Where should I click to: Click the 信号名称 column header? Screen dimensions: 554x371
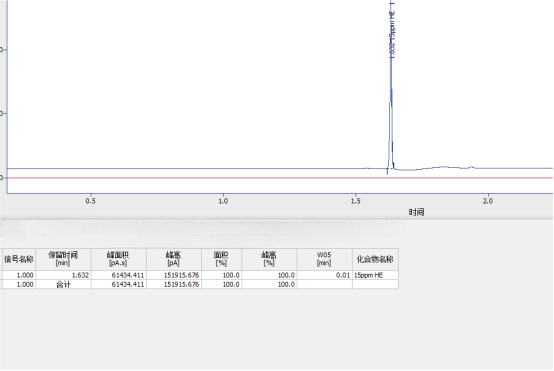pos(18,259)
